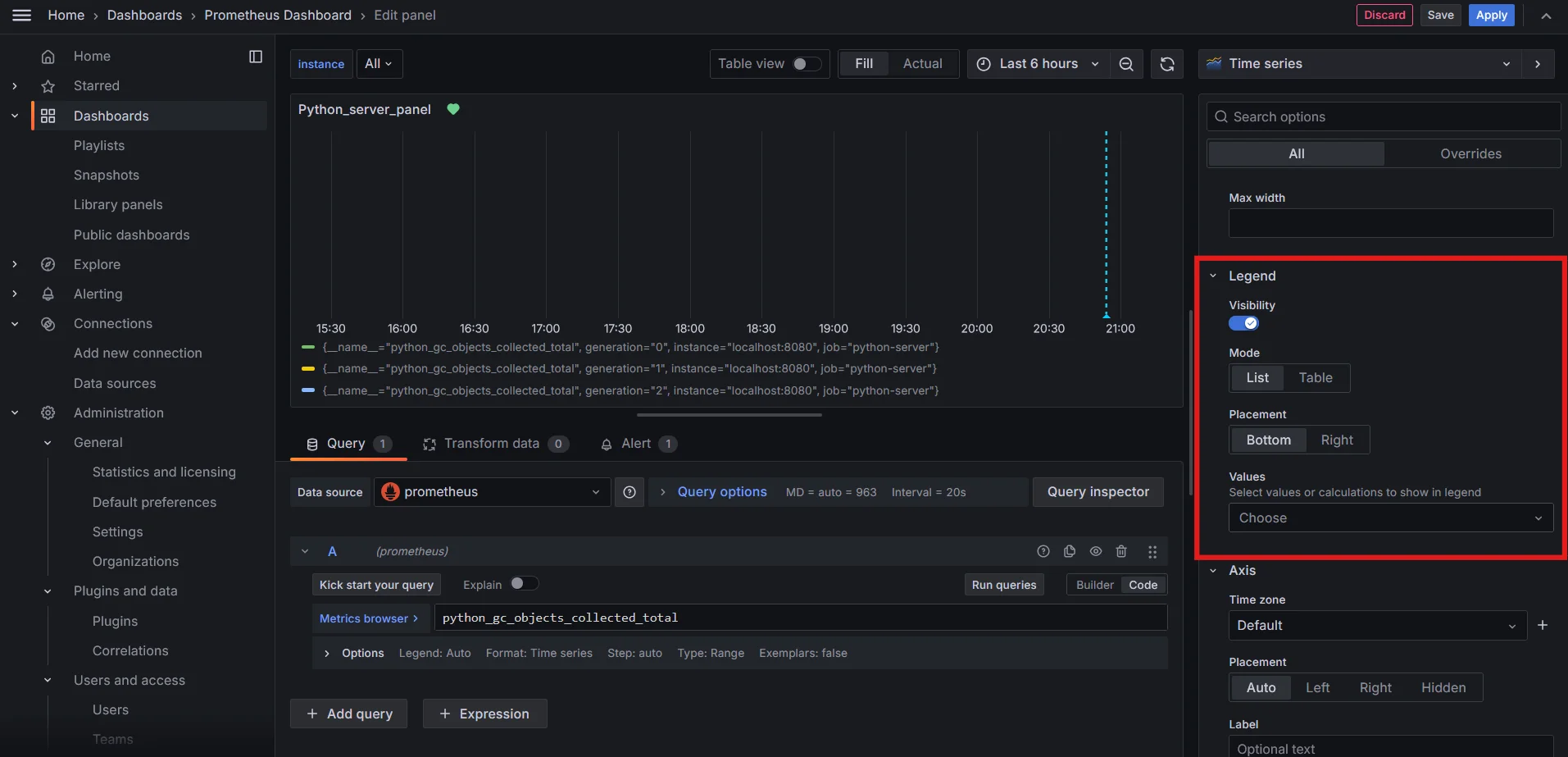Collapse the left navigation with hamburger icon
1568x757 pixels.
[x=22, y=15]
